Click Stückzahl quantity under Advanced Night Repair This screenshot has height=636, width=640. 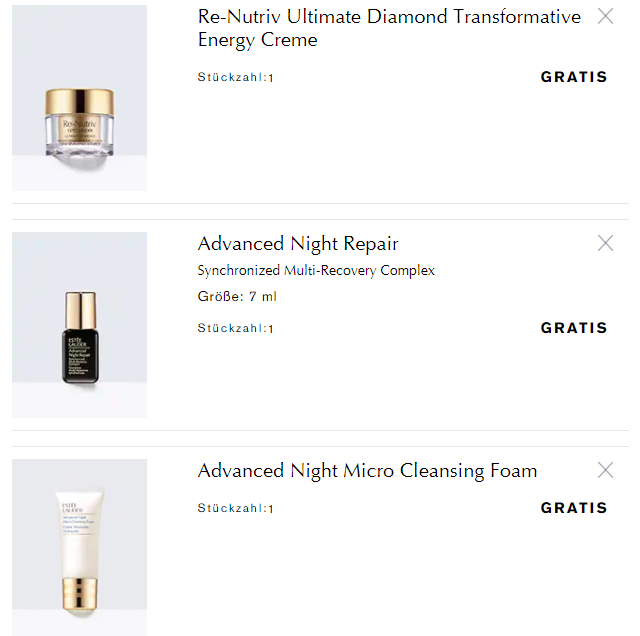[x=236, y=328]
